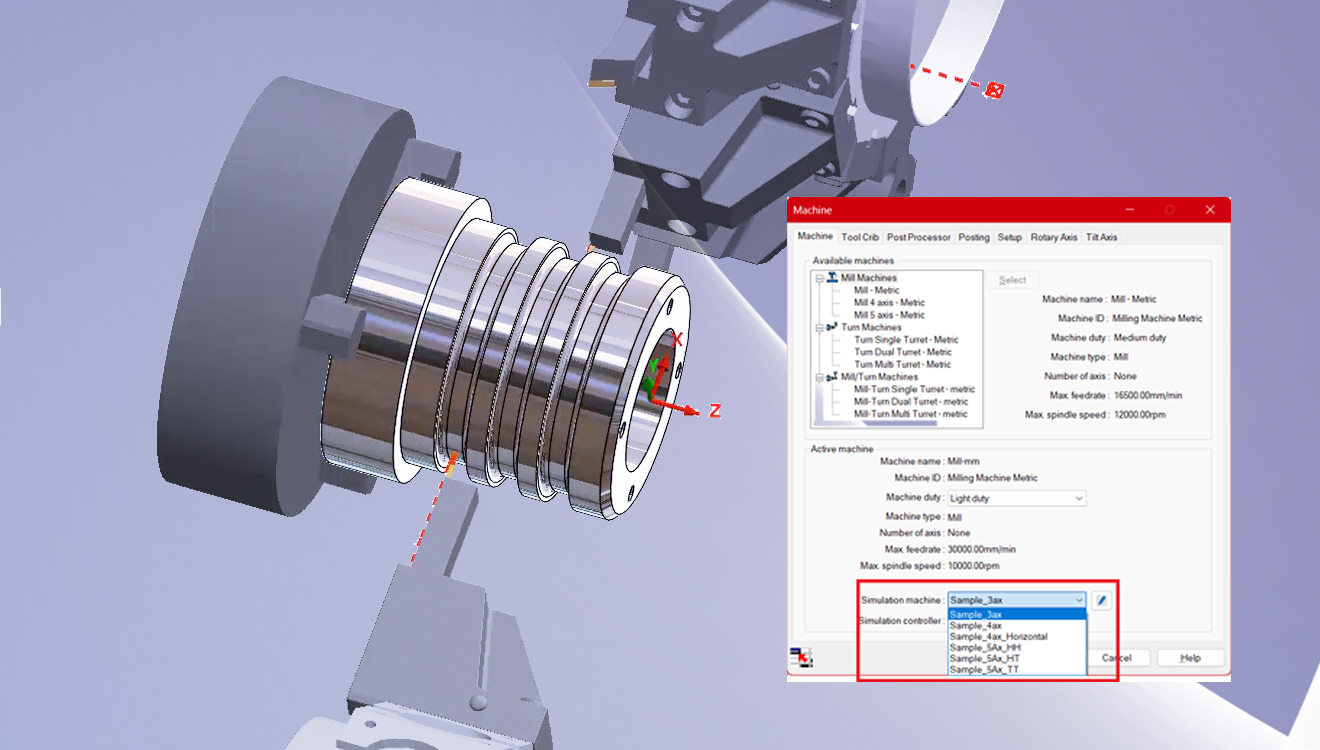Image resolution: width=1320 pixels, height=750 pixels.
Task: Select Mill-Turn Dual Turret - metric
Action: point(911,401)
